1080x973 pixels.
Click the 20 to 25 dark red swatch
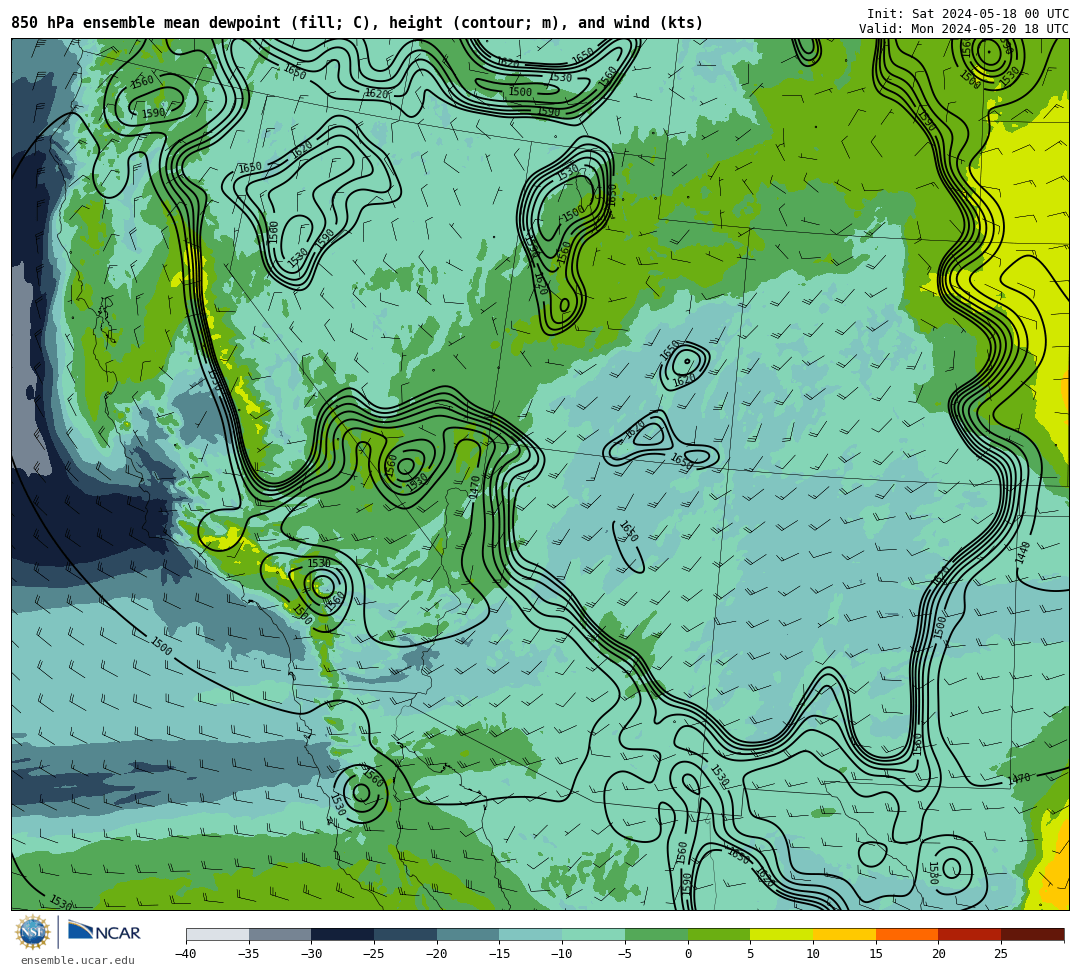point(970,934)
